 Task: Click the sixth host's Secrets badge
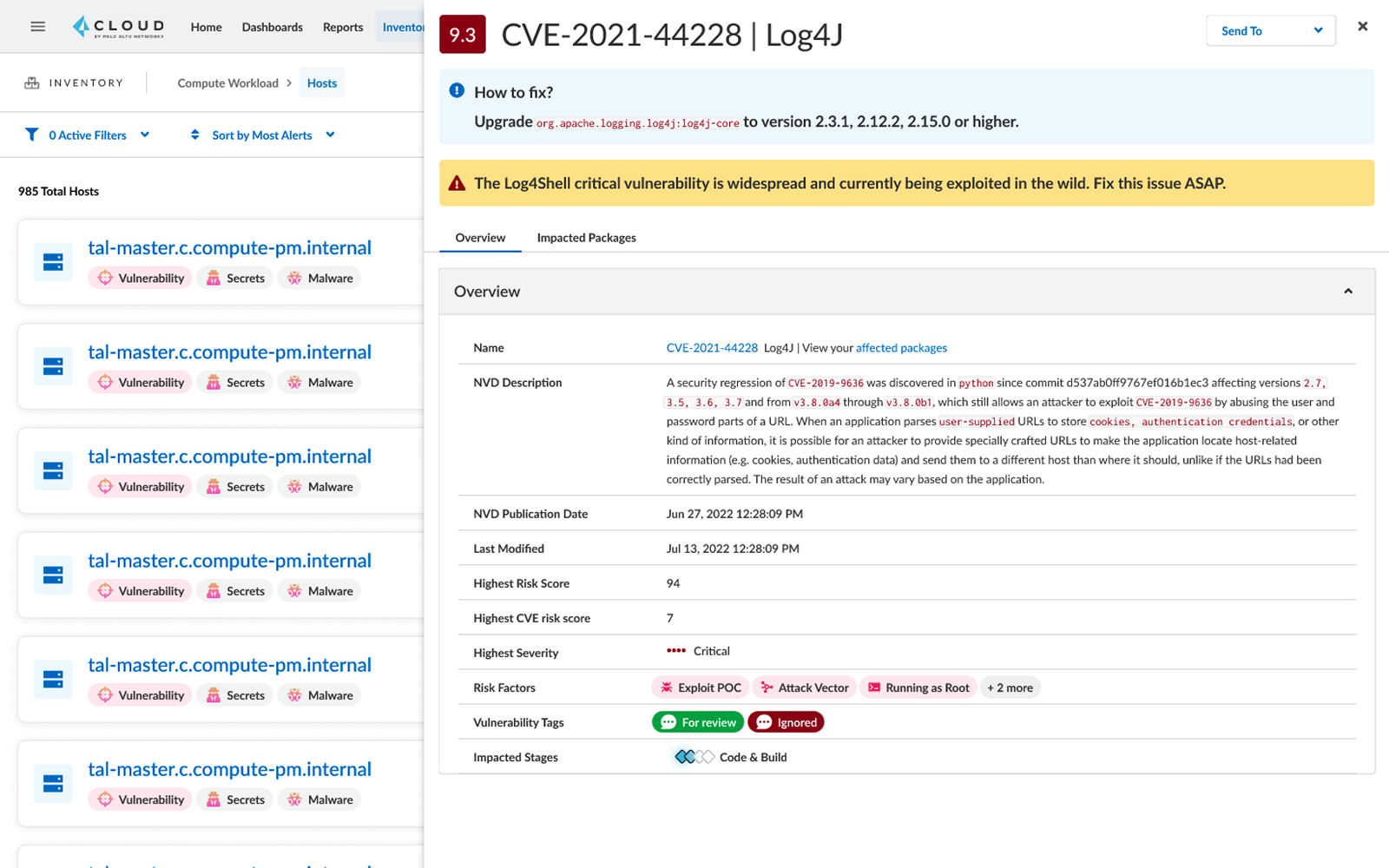(235, 799)
